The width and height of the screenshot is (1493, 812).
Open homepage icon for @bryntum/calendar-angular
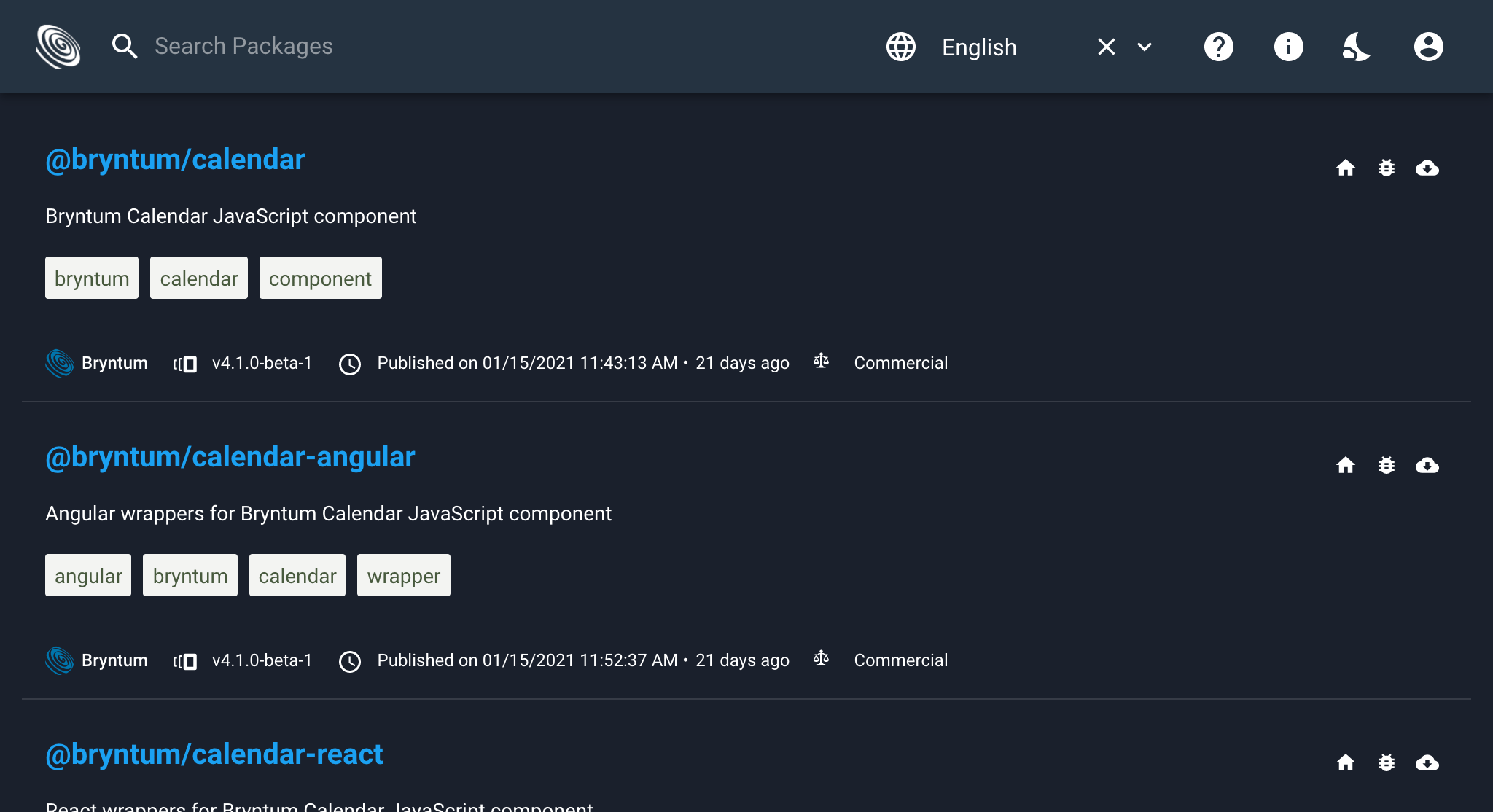tap(1346, 466)
